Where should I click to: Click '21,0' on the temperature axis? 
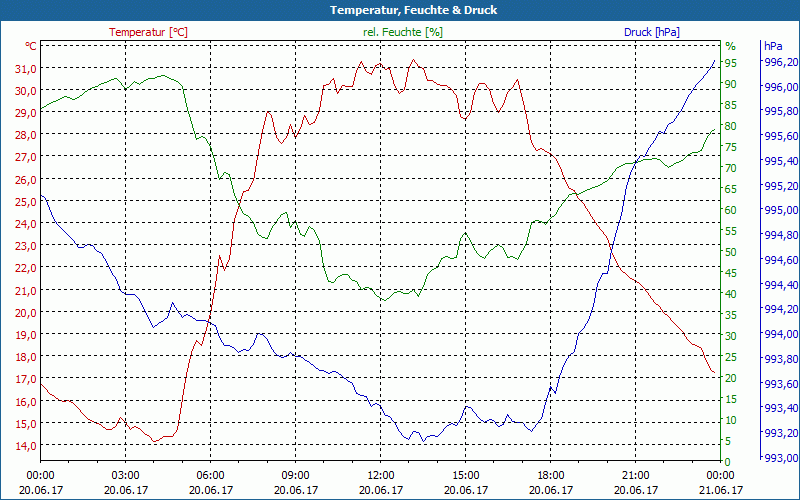coord(26,290)
